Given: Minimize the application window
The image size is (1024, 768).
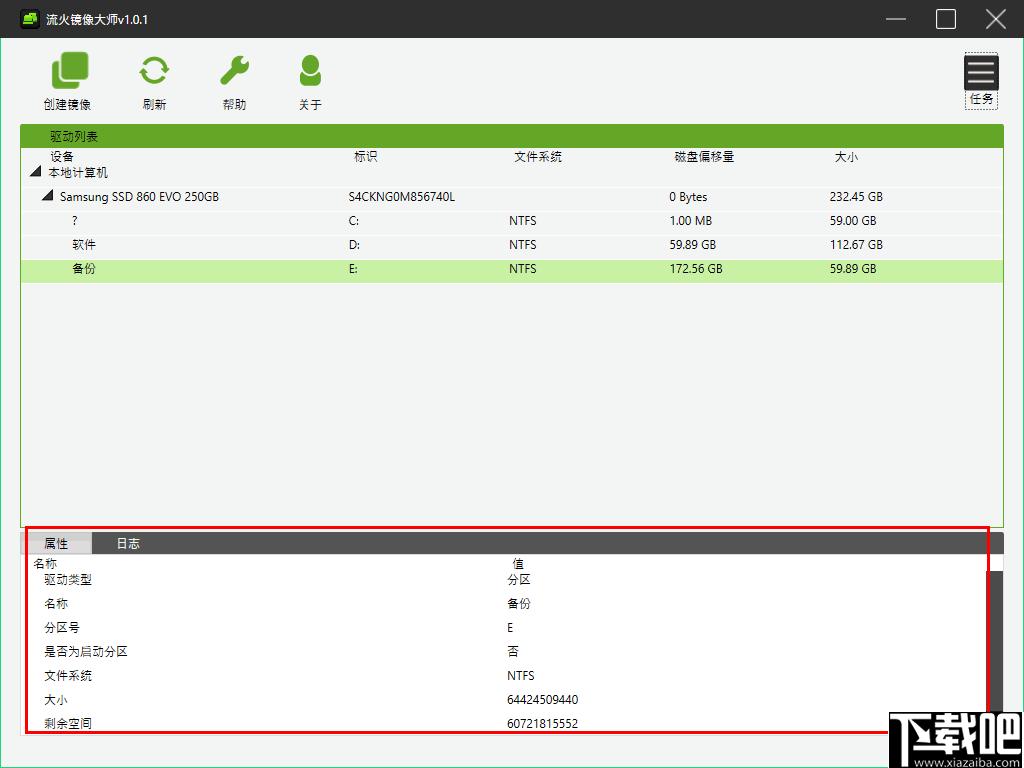Looking at the screenshot, I should coord(896,19).
